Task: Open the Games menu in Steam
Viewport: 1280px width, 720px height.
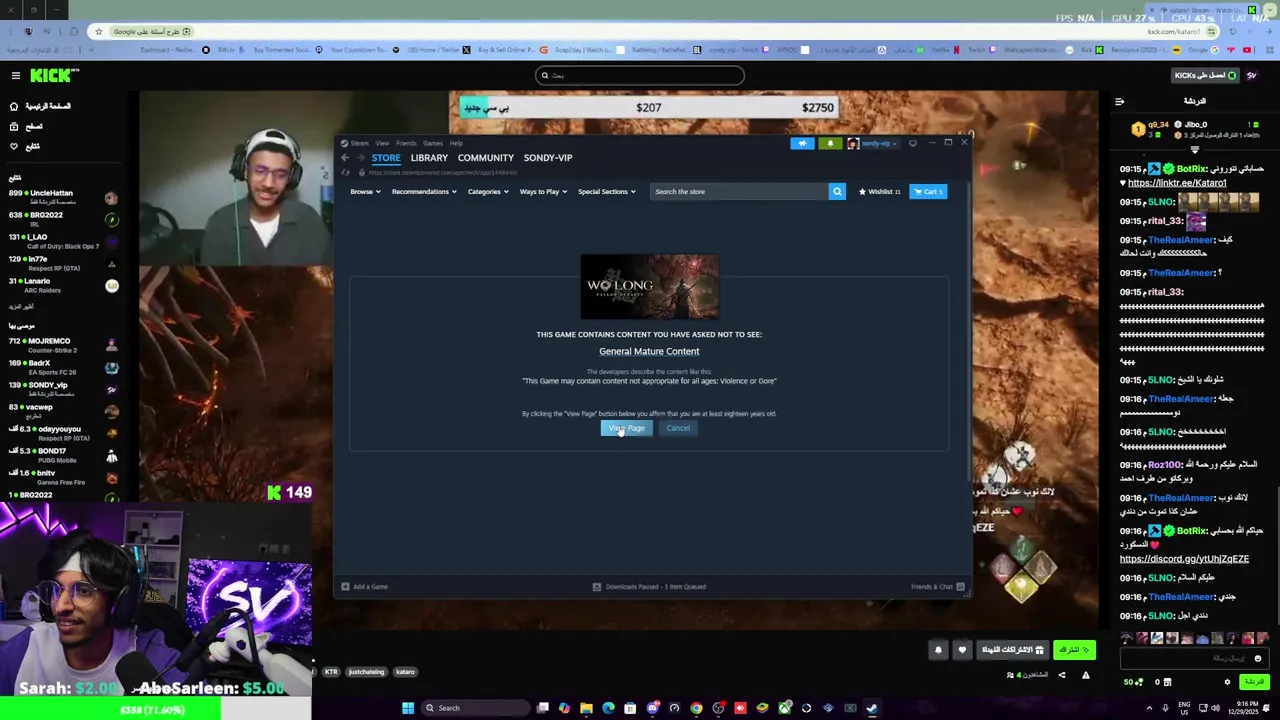Action: (x=433, y=143)
